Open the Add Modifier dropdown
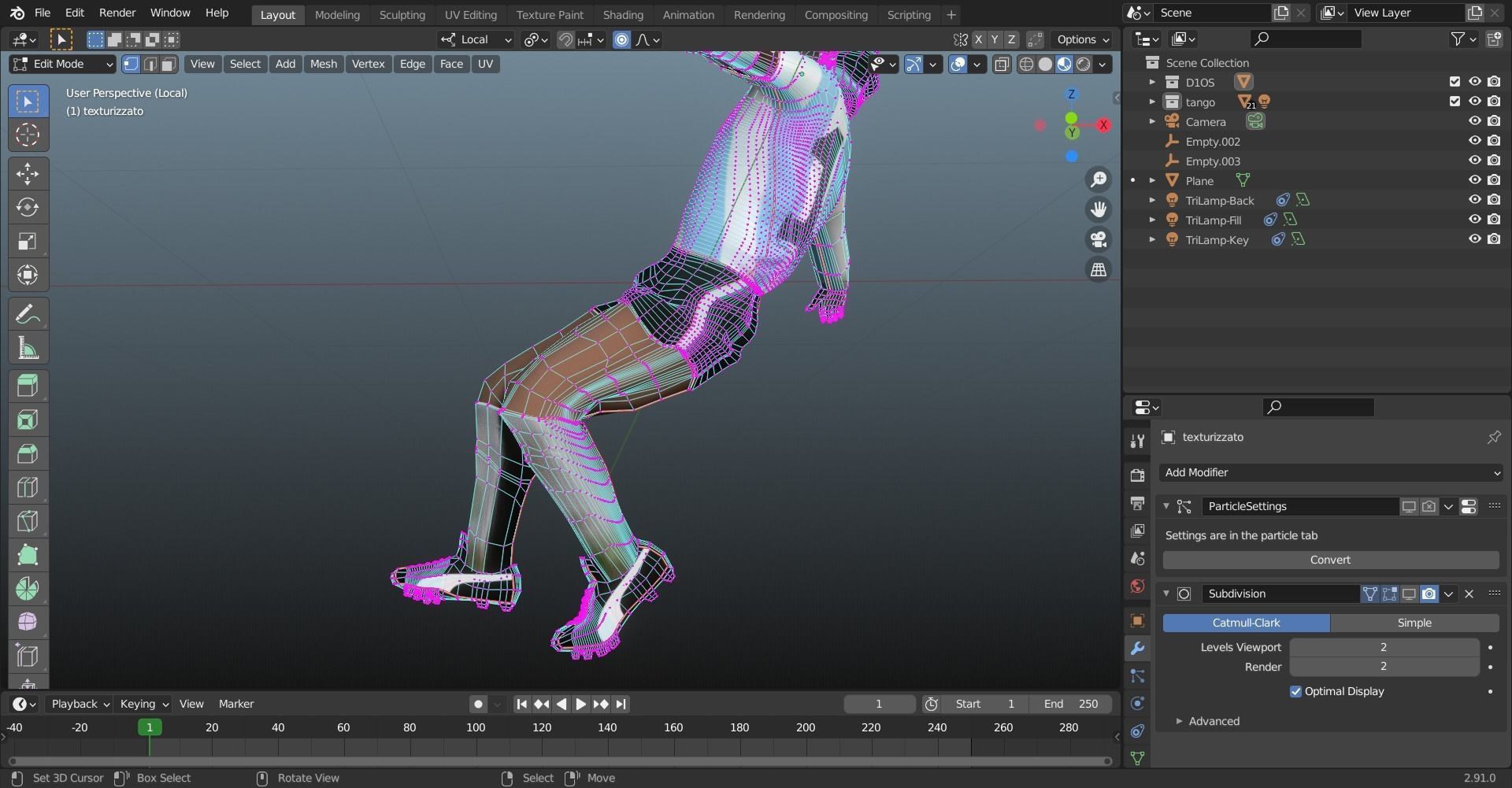This screenshot has width=1512, height=788. pos(1331,472)
